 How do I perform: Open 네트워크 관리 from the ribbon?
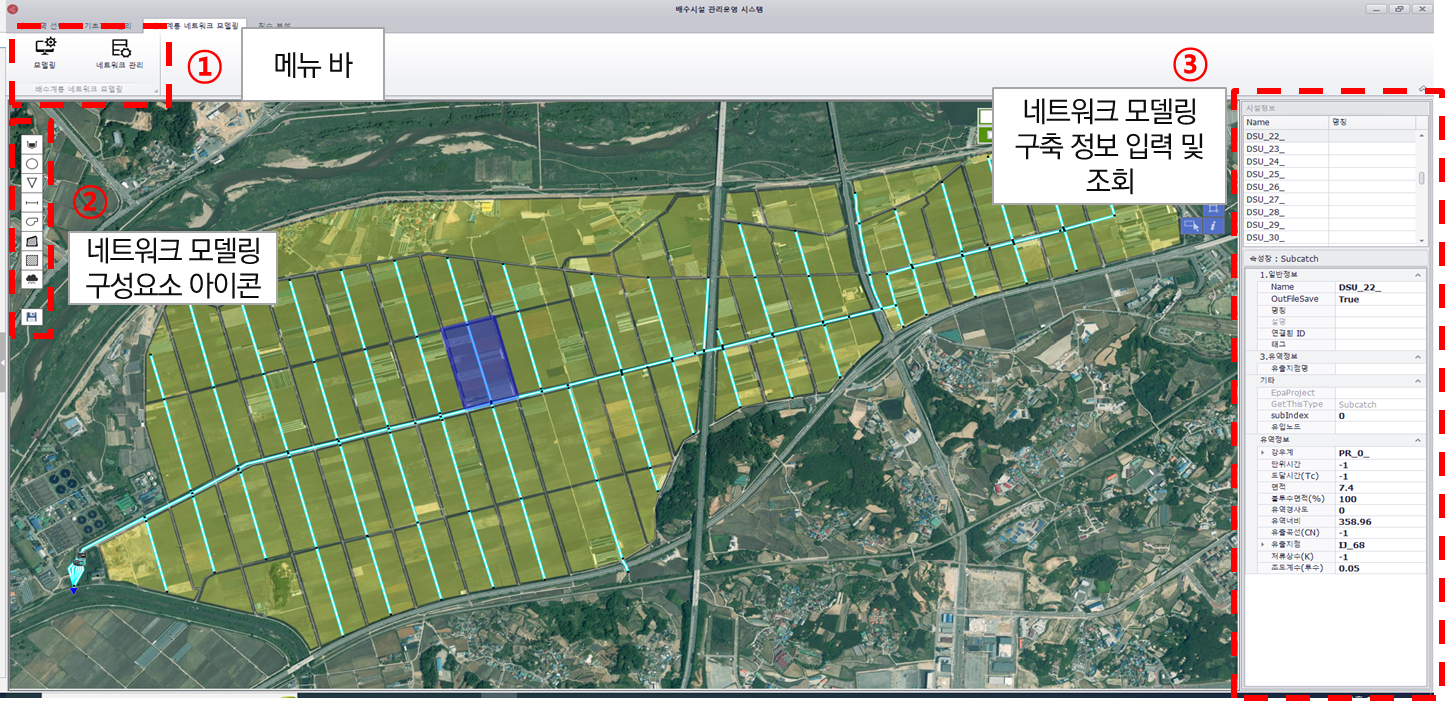(x=119, y=52)
